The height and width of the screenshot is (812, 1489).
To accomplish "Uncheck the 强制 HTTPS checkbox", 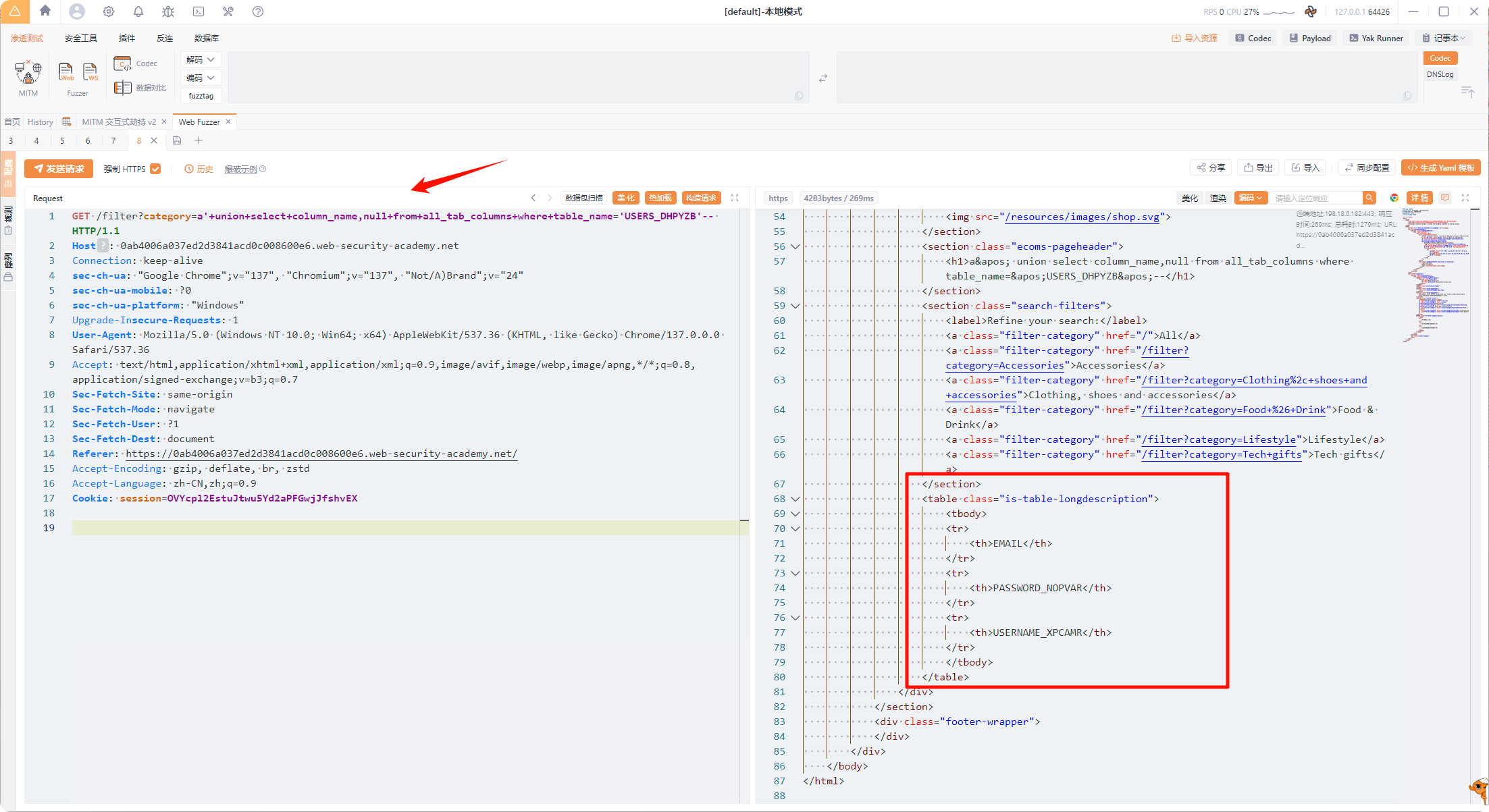I will pyautogui.click(x=155, y=169).
